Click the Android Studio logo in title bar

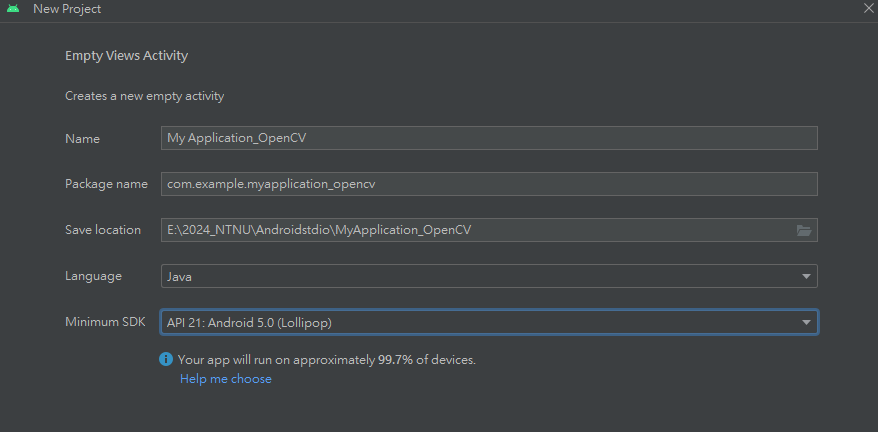point(13,9)
